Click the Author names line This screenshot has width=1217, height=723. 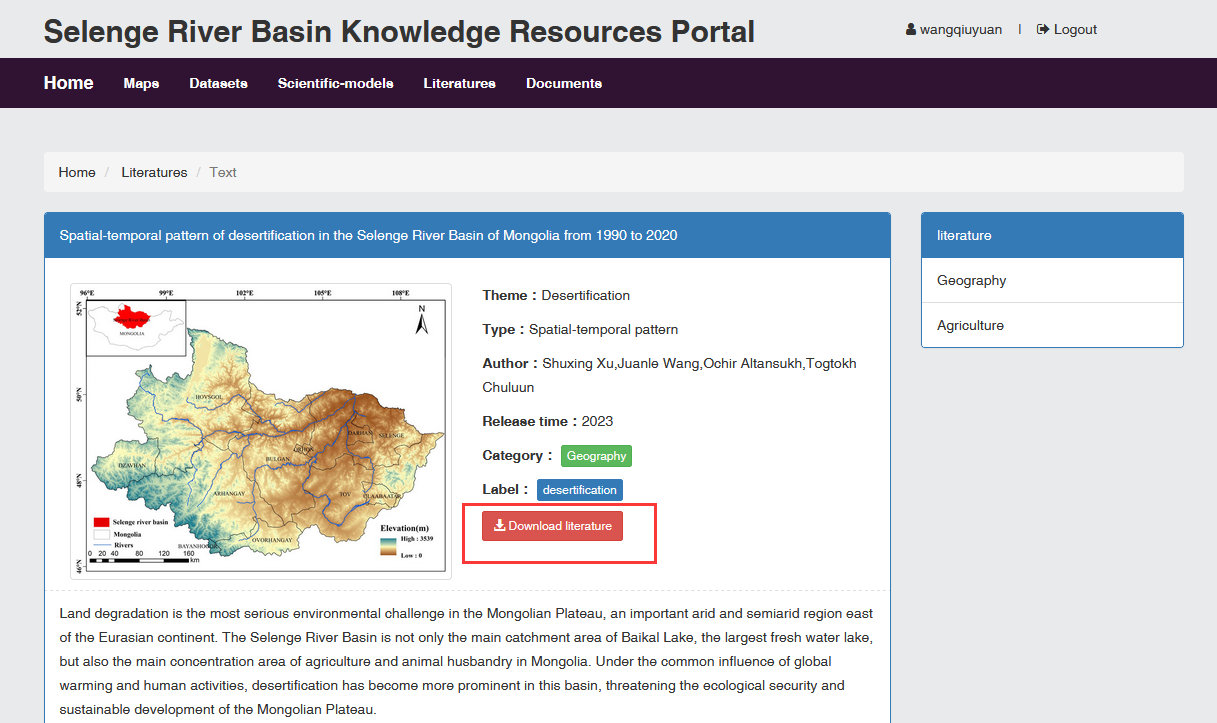point(669,375)
